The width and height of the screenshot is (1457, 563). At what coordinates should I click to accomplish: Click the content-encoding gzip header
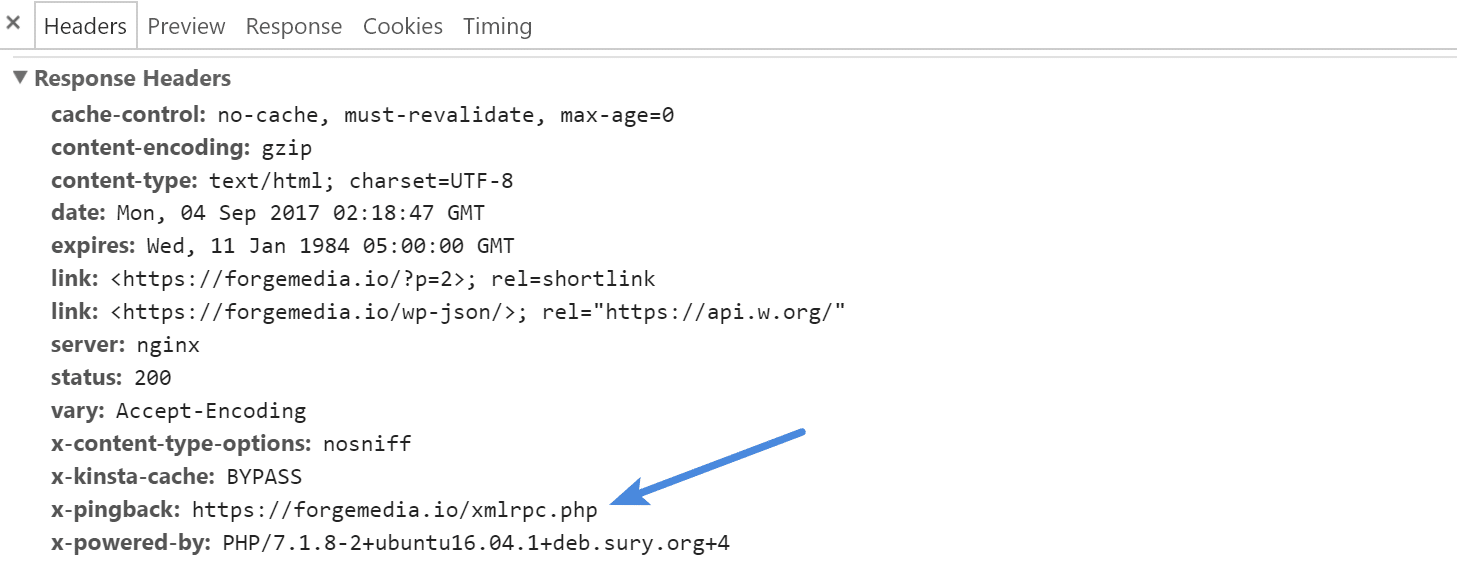[182, 148]
